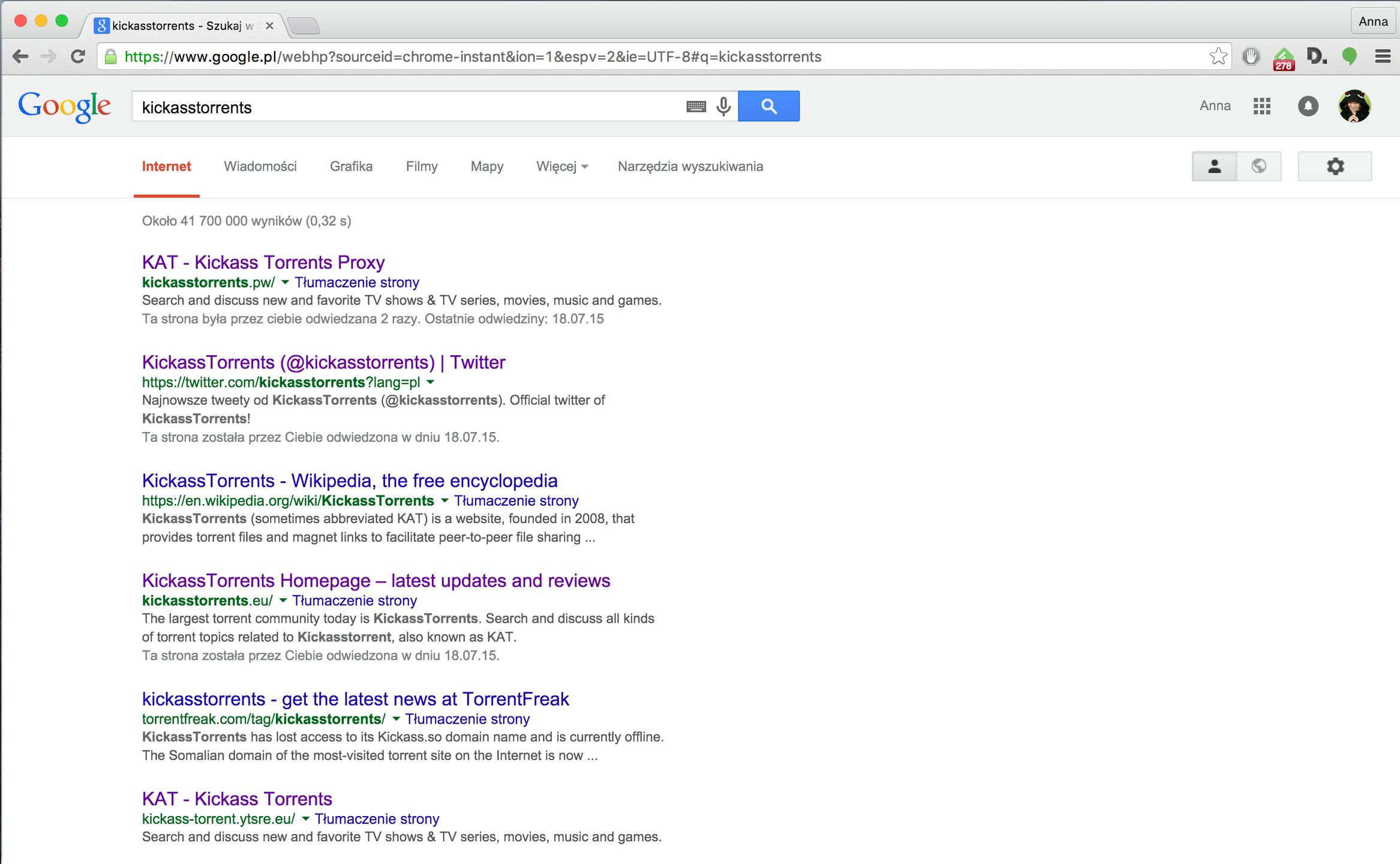This screenshot has height=864, width=1400.
Task: Open search settings gear
Action: coord(1335,166)
